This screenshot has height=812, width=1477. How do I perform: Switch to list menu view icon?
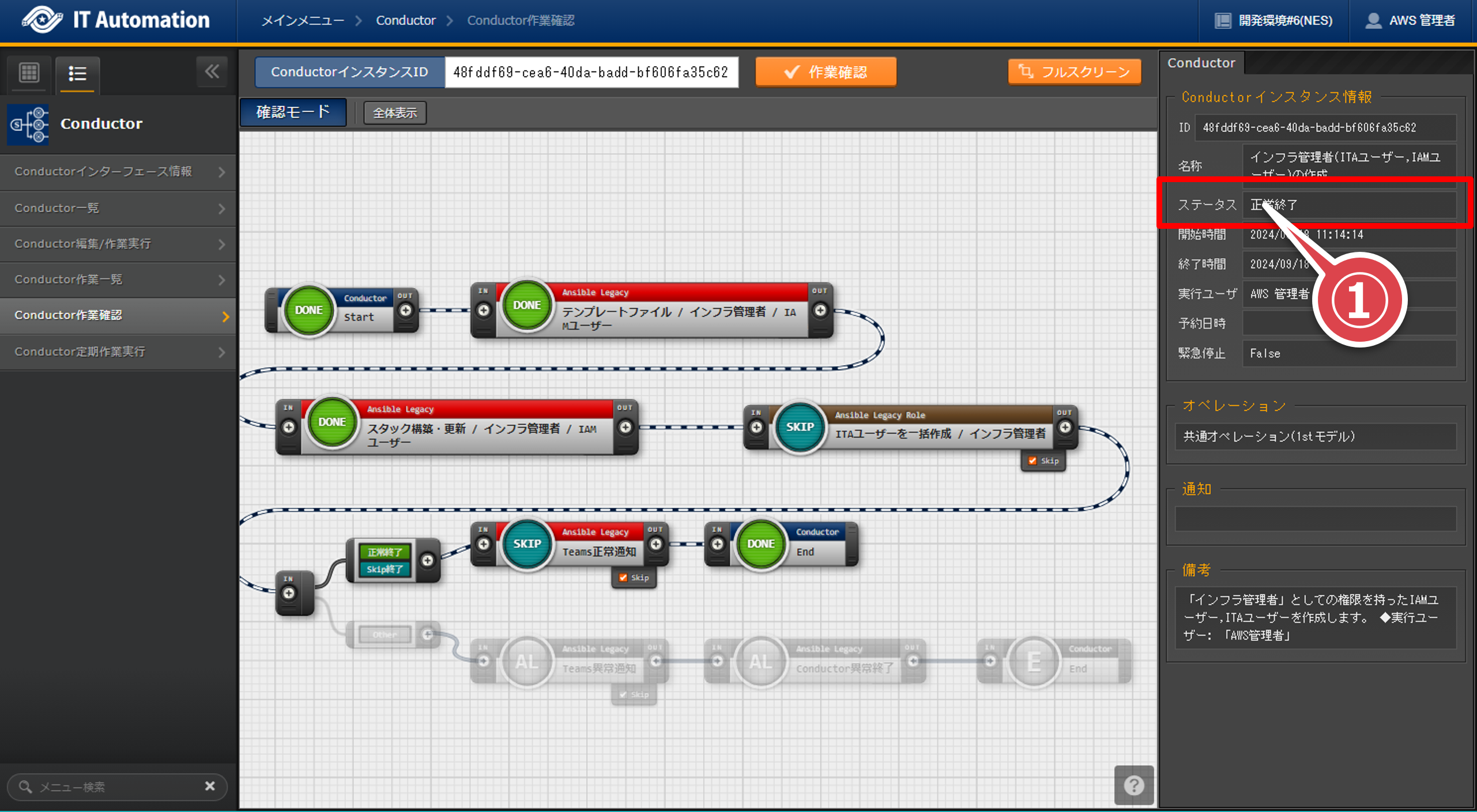pos(77,73)
